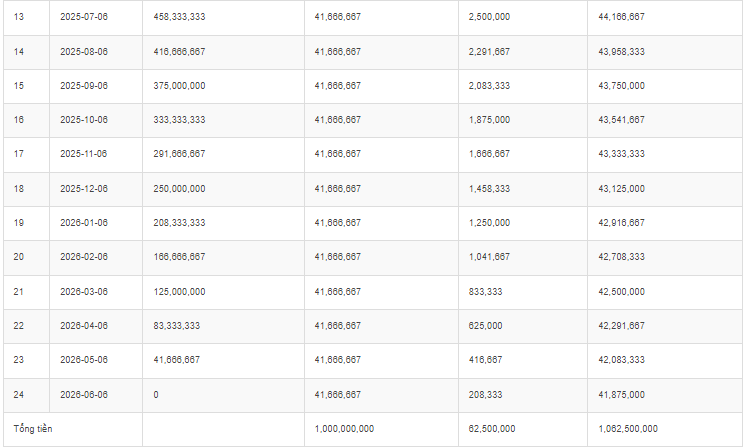Click row number 22 cell

point(19,325)
